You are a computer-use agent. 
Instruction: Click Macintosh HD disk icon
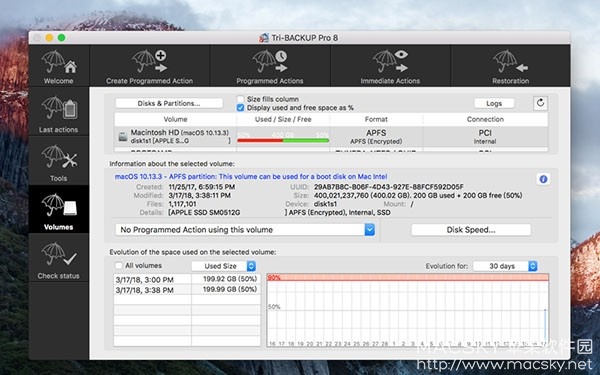[123, 136]
